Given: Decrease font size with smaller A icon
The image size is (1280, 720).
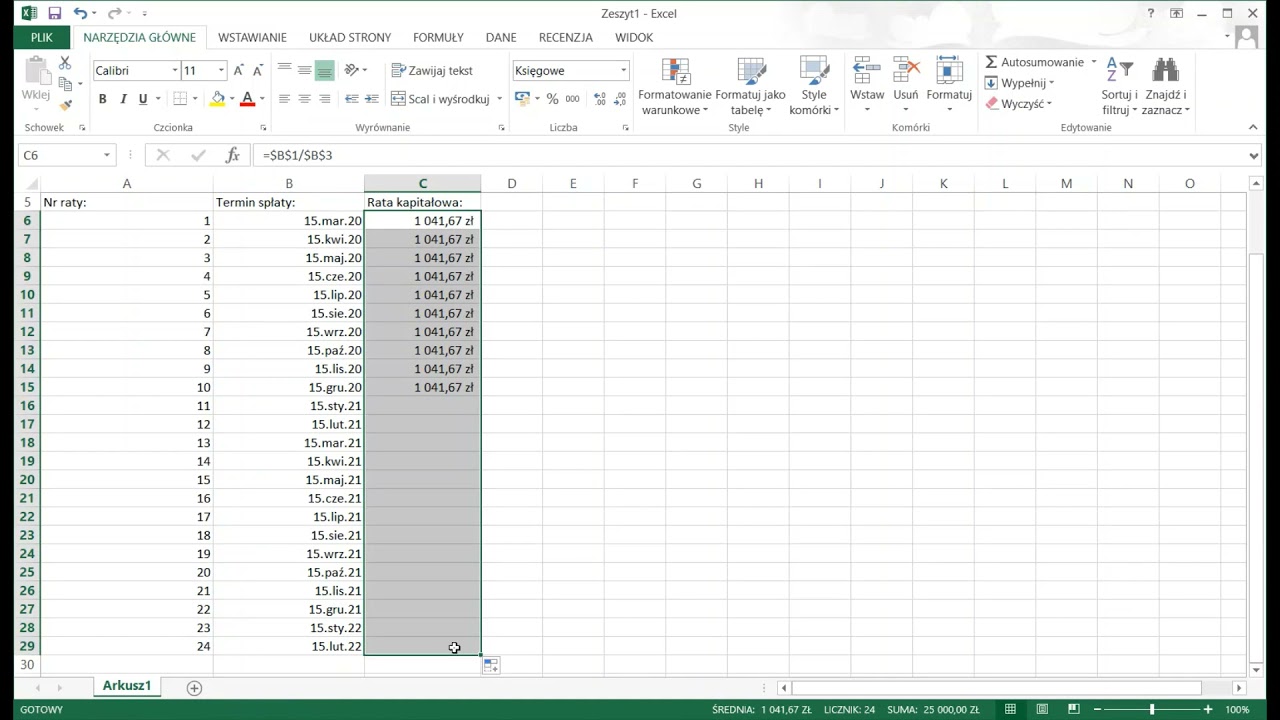Looking at the screenshot, I should click(258, 70).
